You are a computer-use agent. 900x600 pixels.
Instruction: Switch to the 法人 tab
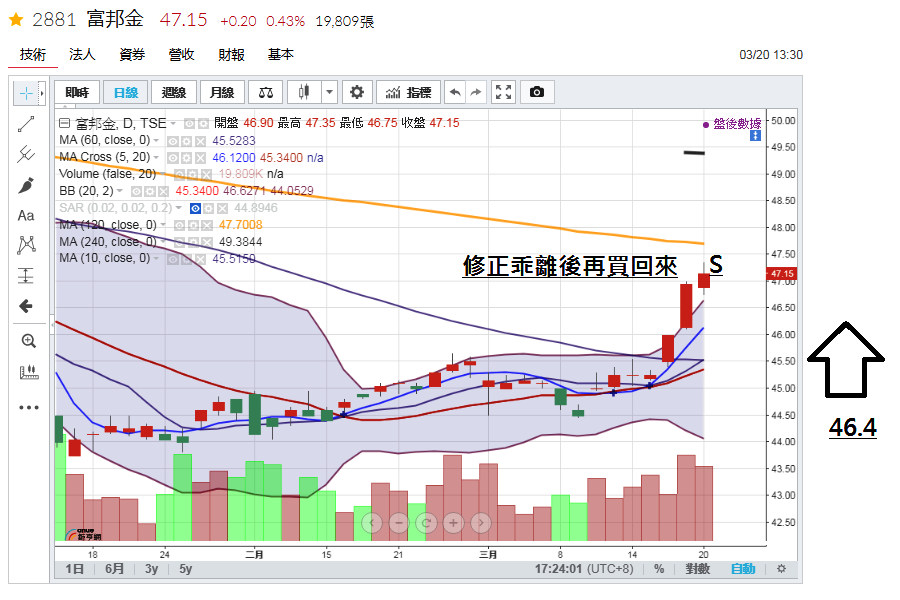pyautogui.click(x=82, y=55)
